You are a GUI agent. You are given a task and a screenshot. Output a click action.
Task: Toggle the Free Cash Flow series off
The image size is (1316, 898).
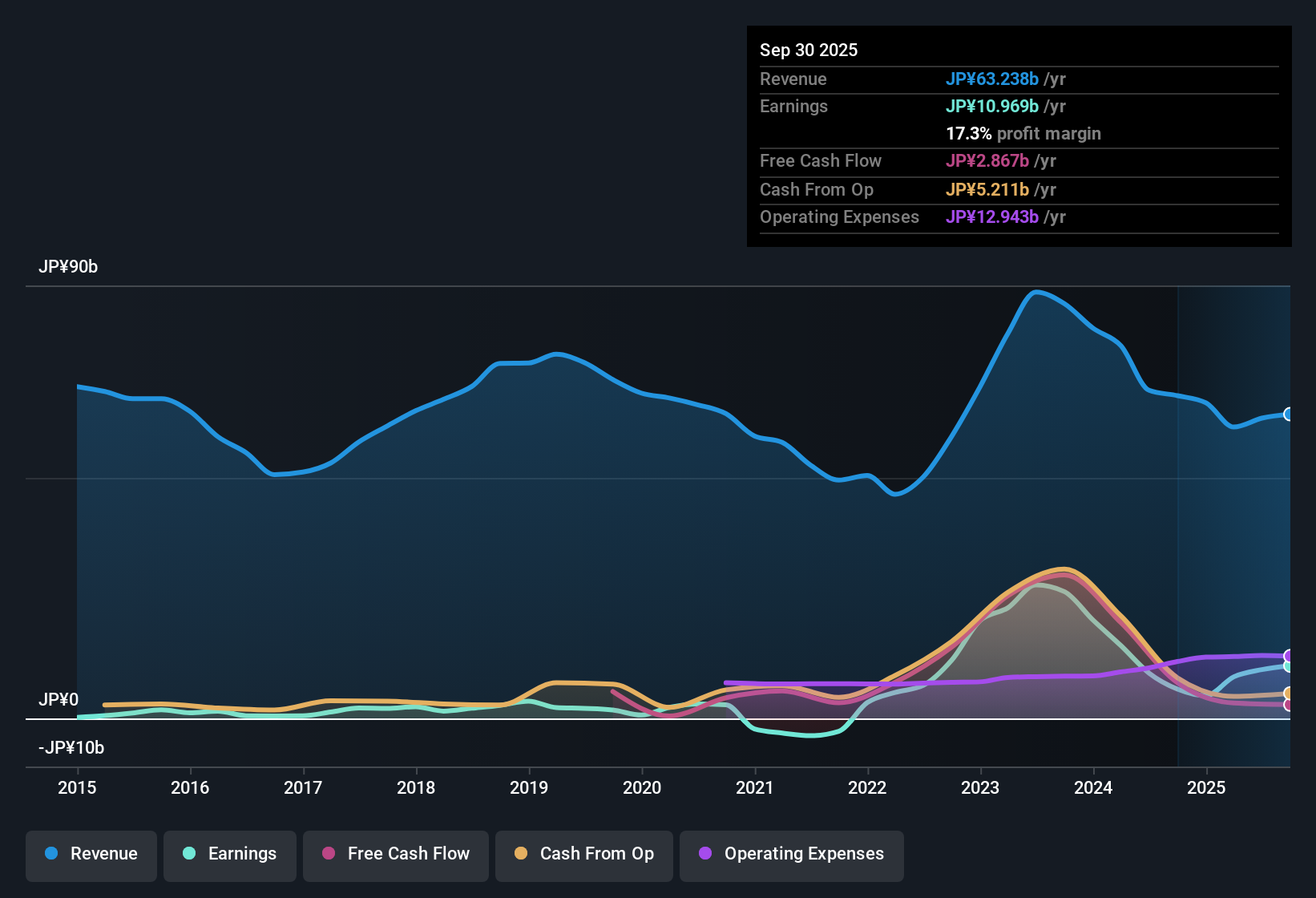[395, 856]
